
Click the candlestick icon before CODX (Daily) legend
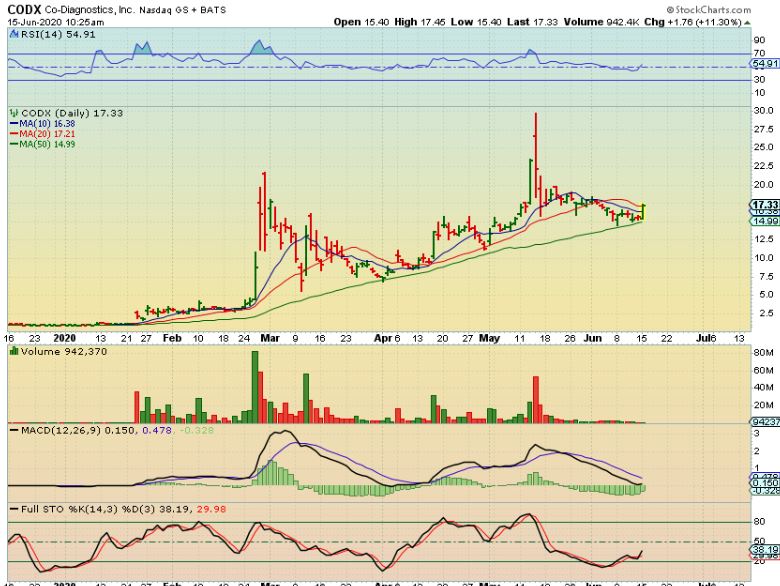[14, 113]
